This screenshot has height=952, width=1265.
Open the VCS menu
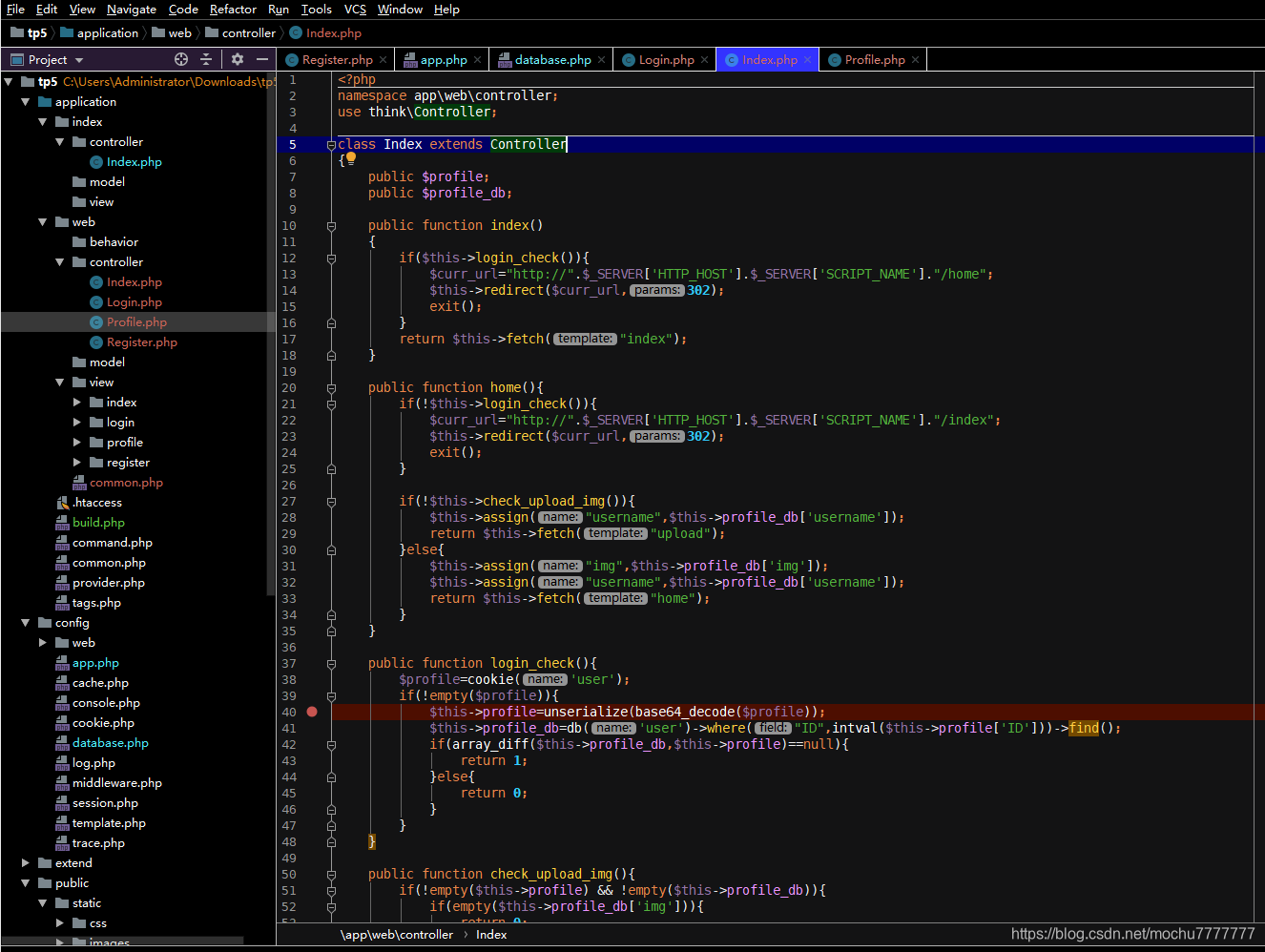(x=355, y=9)
